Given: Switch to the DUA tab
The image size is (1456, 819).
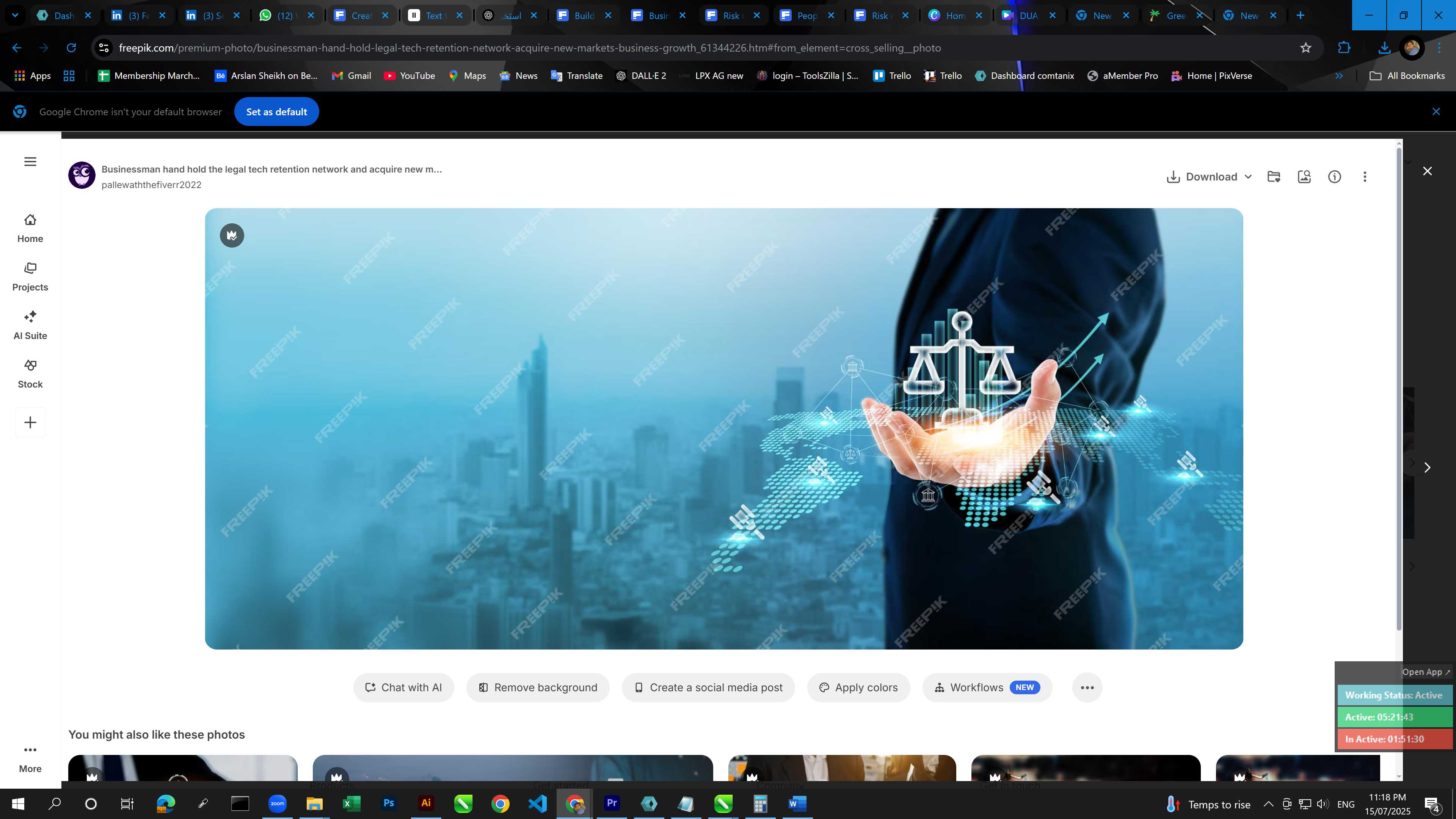Looking at the screenshot, I should [x=1028, y=15].
